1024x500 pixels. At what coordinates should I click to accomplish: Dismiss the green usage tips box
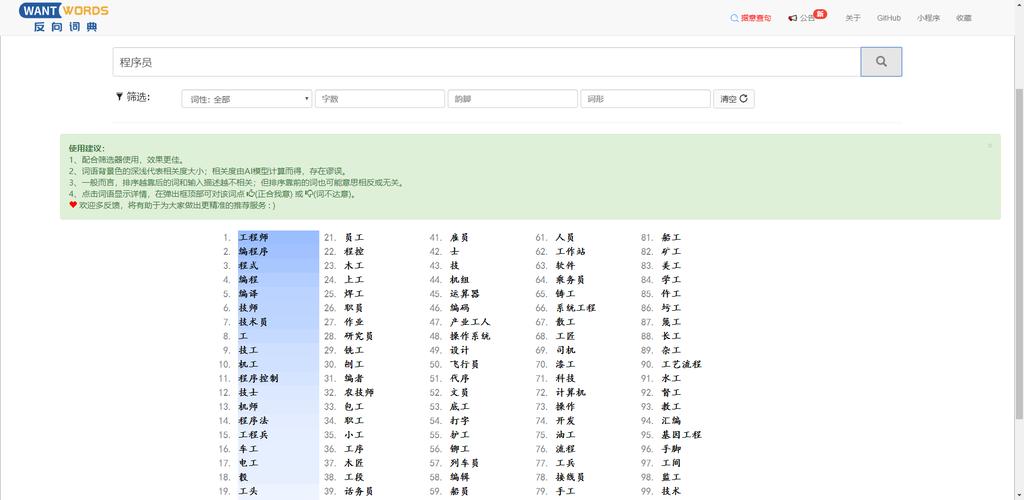(989, 145)
